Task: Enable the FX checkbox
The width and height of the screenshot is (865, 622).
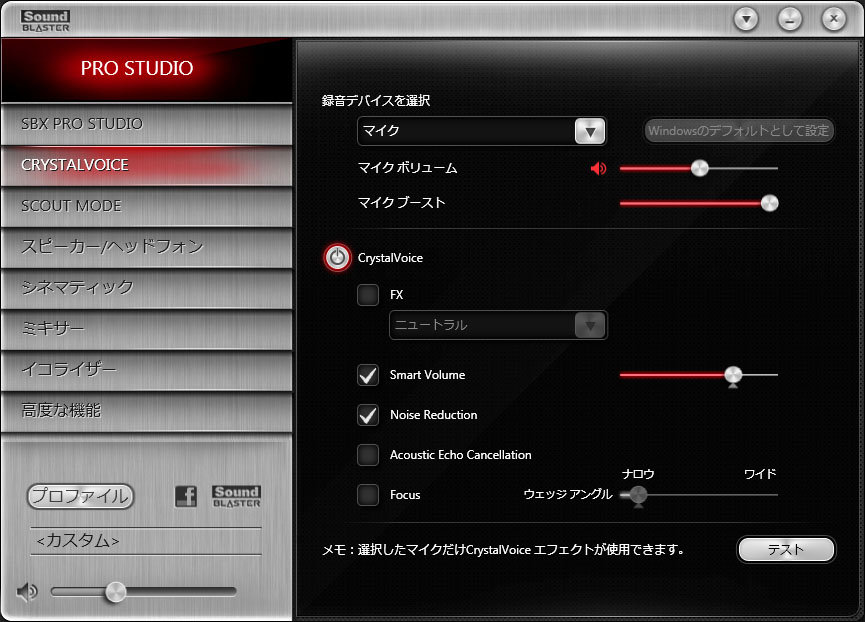Action: [x=368, y=295]
